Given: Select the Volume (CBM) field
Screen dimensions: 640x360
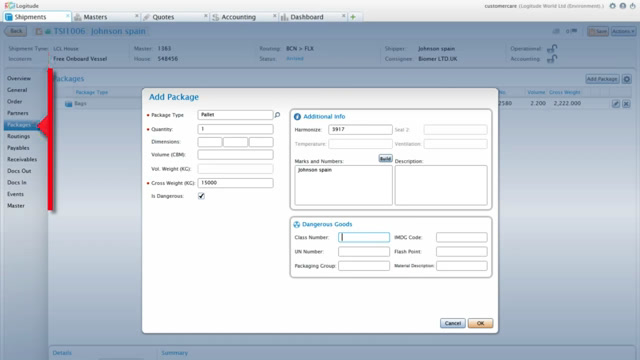Looking at the screenshot, I should coord(235,155).
